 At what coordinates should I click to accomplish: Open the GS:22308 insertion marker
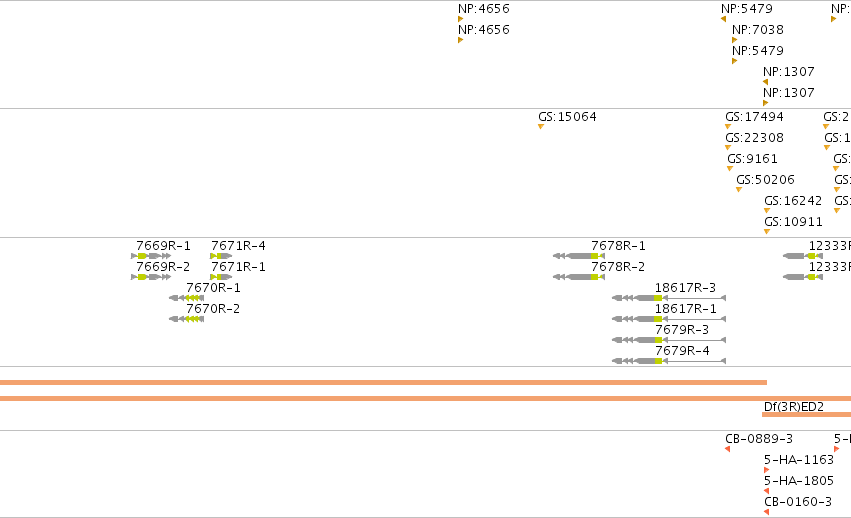(x=728, y=148)
